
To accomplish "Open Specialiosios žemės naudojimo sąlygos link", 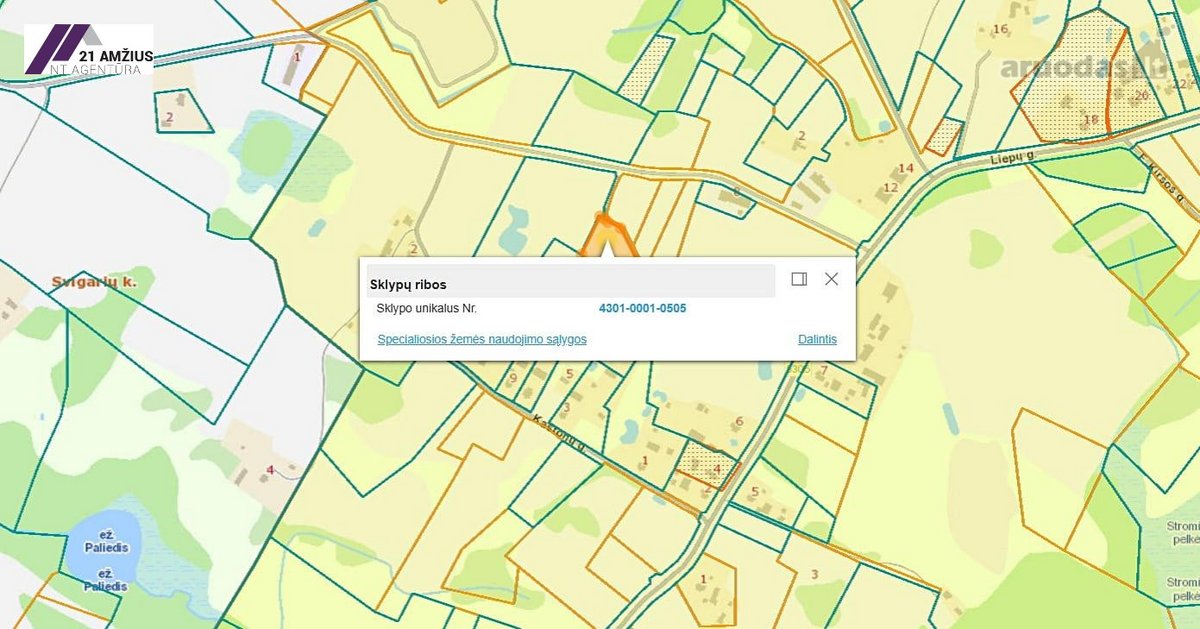I will point(482,339).
